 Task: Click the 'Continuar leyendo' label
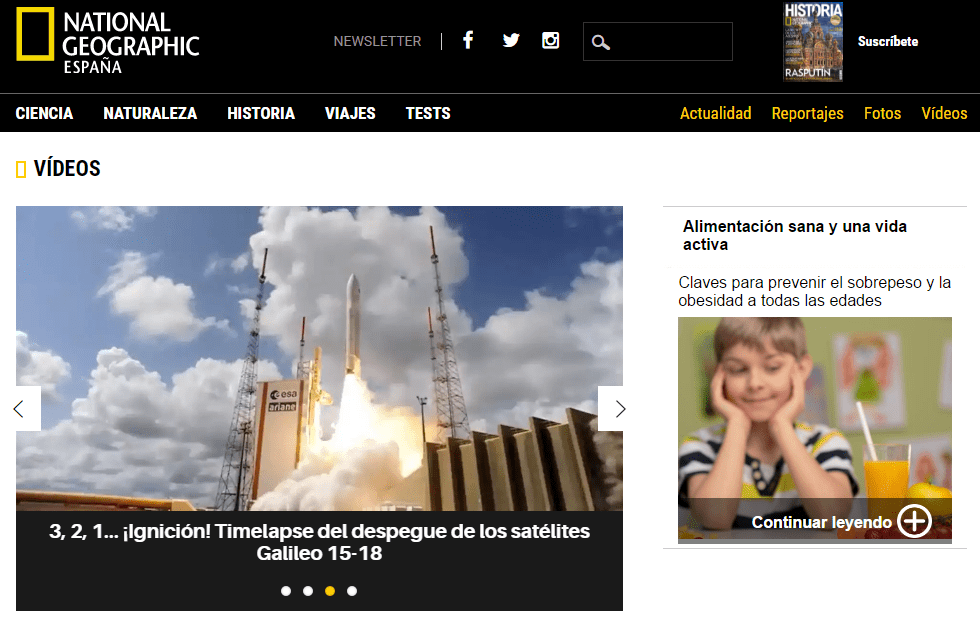pos(821,522)
